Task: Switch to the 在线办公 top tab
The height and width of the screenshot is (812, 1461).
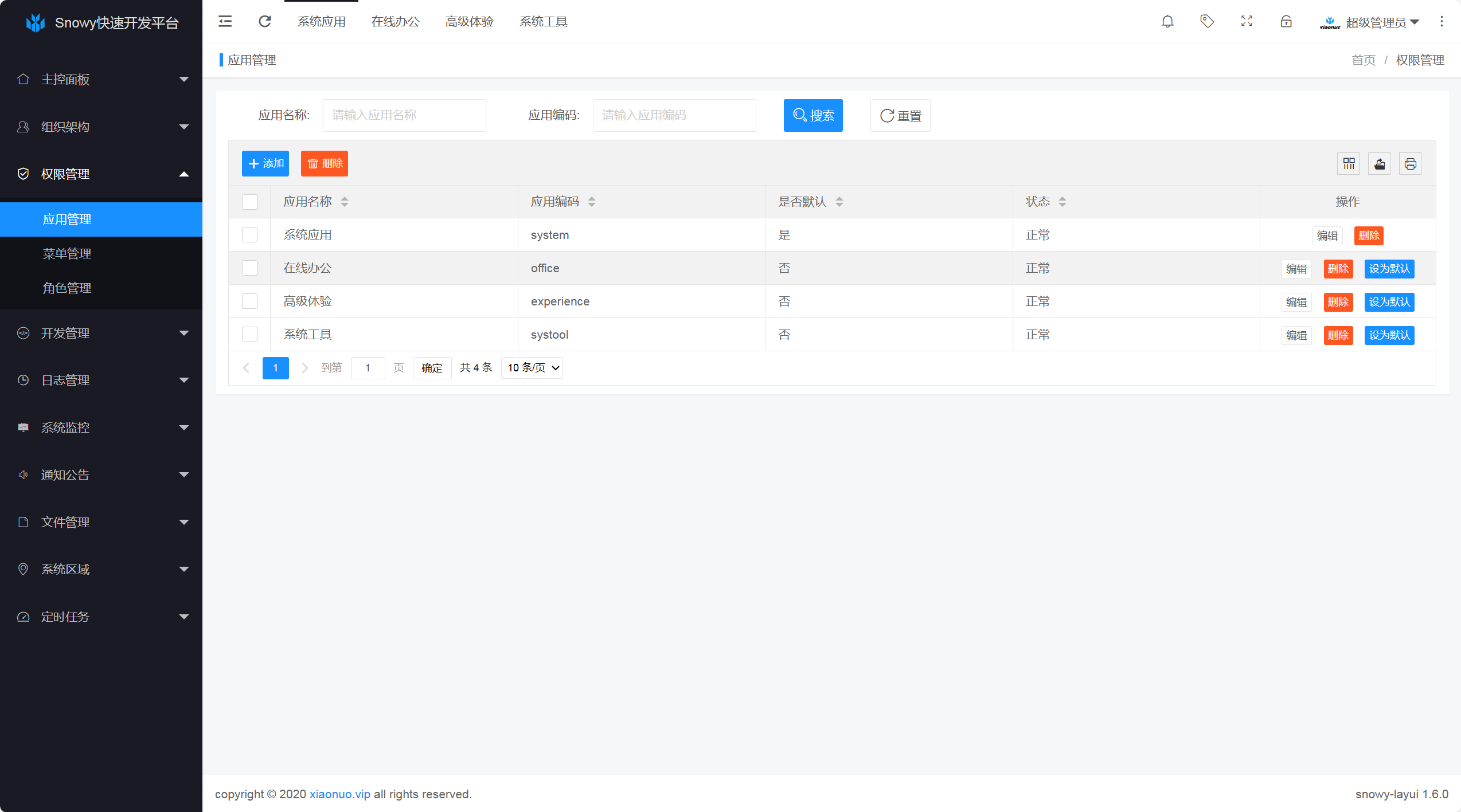Action: point(395,22)
